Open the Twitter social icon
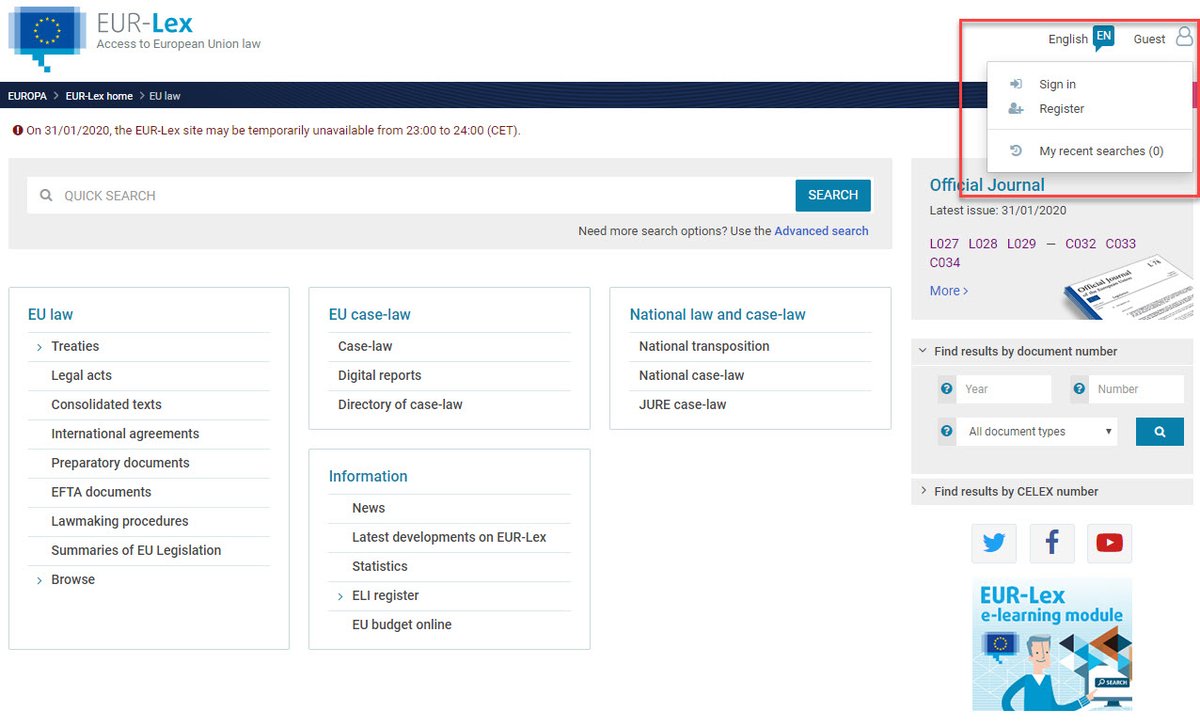 (x=994, y=543)
